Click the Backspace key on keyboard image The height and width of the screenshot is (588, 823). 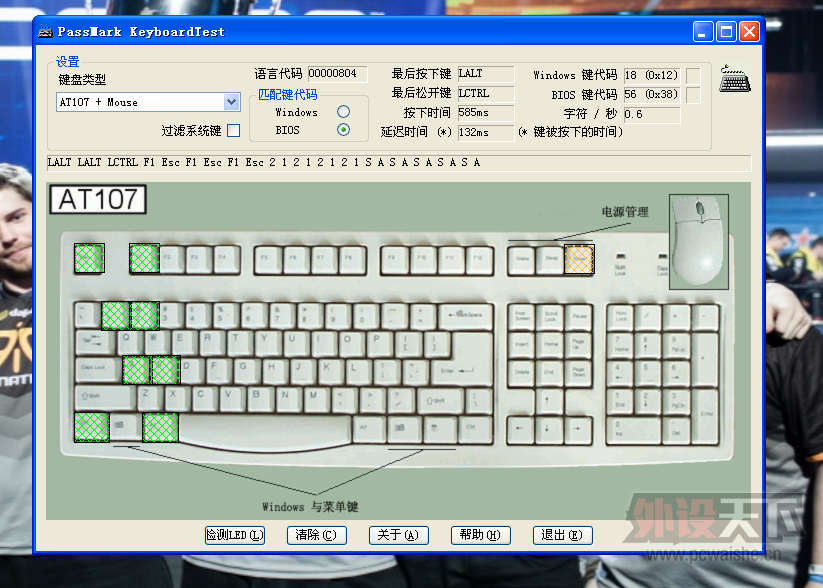pyautogui.click(x=466, y=315)
